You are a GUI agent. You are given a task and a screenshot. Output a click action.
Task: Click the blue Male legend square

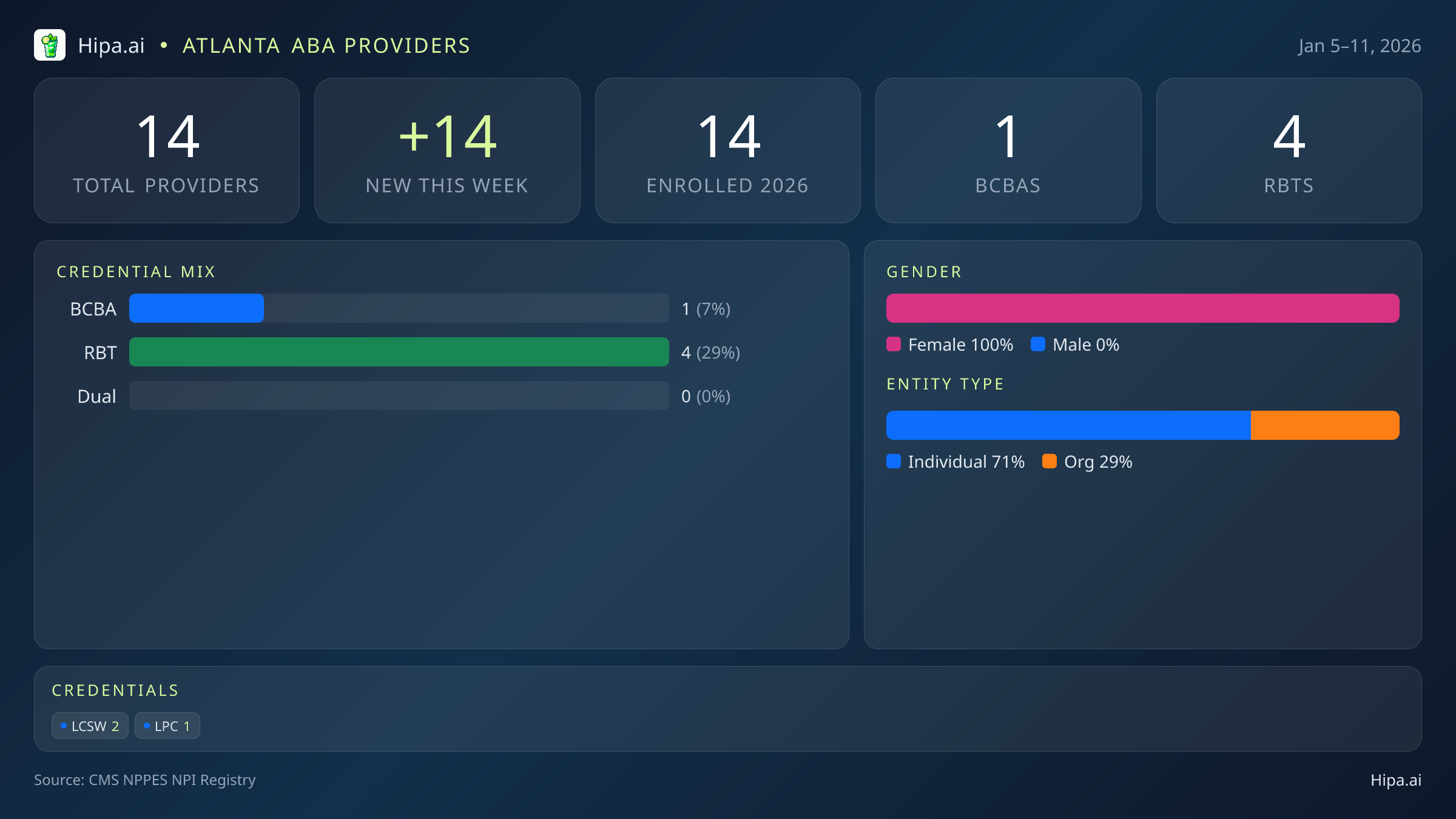1039,344
